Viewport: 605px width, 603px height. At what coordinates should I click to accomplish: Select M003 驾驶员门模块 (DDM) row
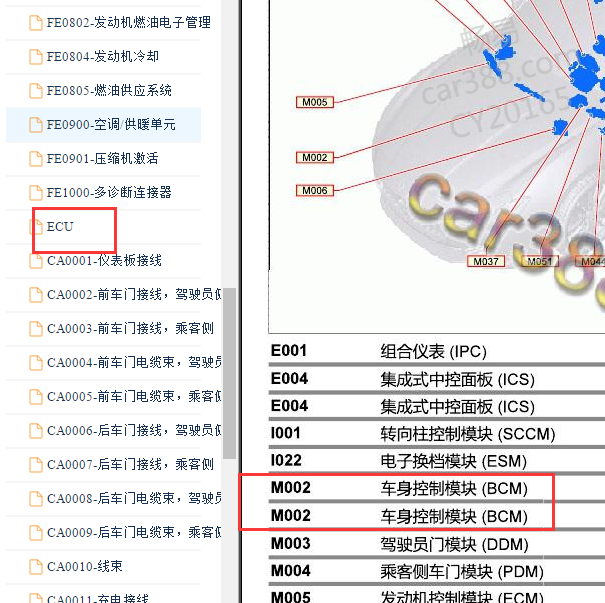(437, 544)
